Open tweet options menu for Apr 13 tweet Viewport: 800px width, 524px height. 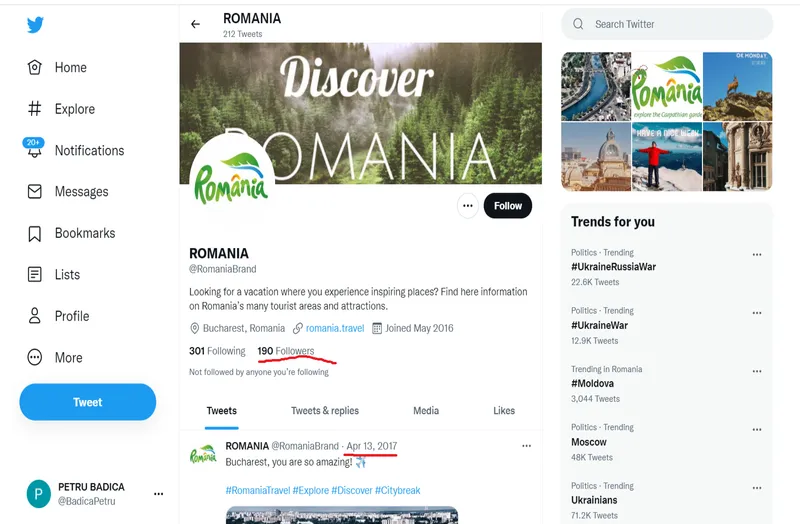[527, 446]
